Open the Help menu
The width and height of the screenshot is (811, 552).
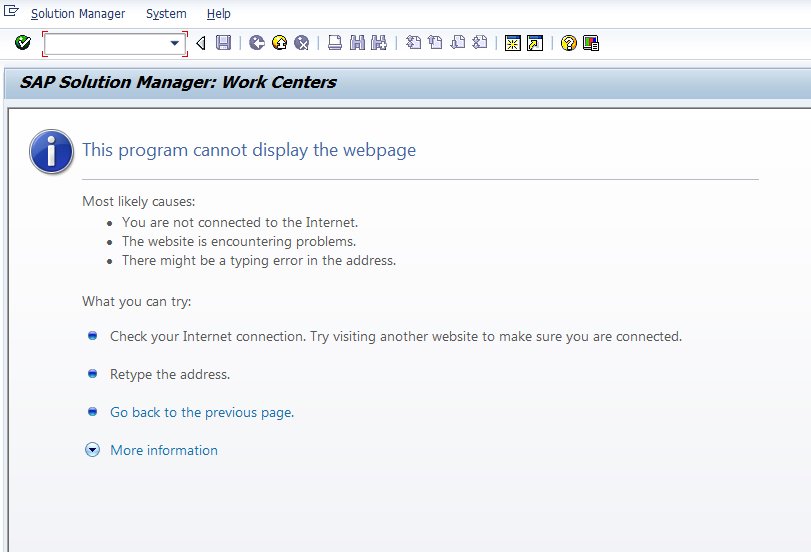tap(219, 13)
